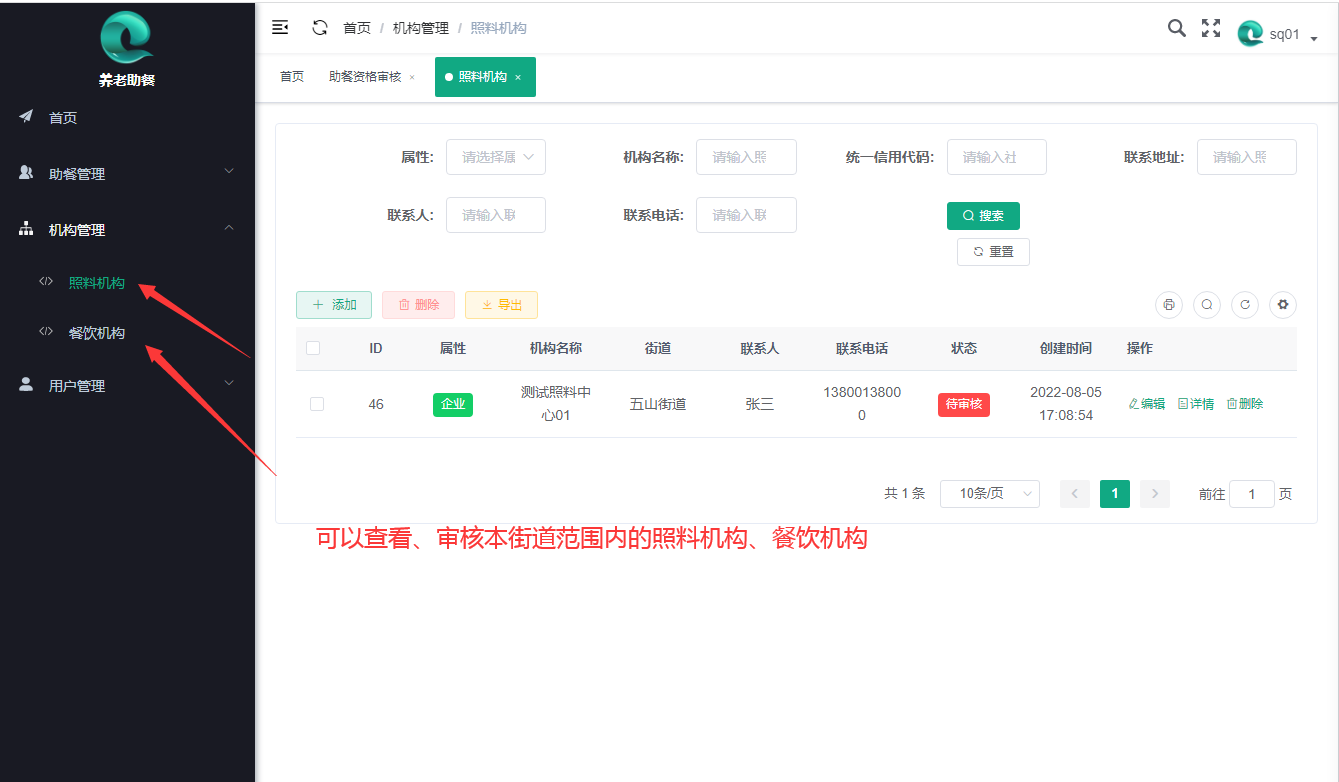Click the red 删除 button above table

[418, 305]
